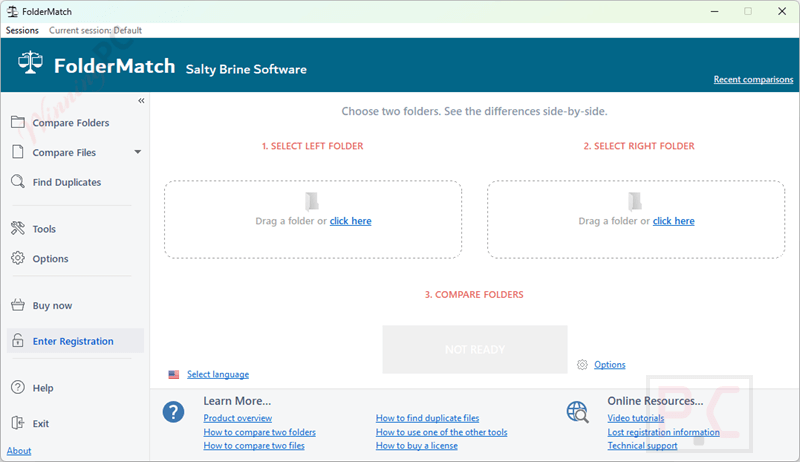Click 'Current session: Default' text
The height and width of the screenshot is (462, 800).
[95, 30]
